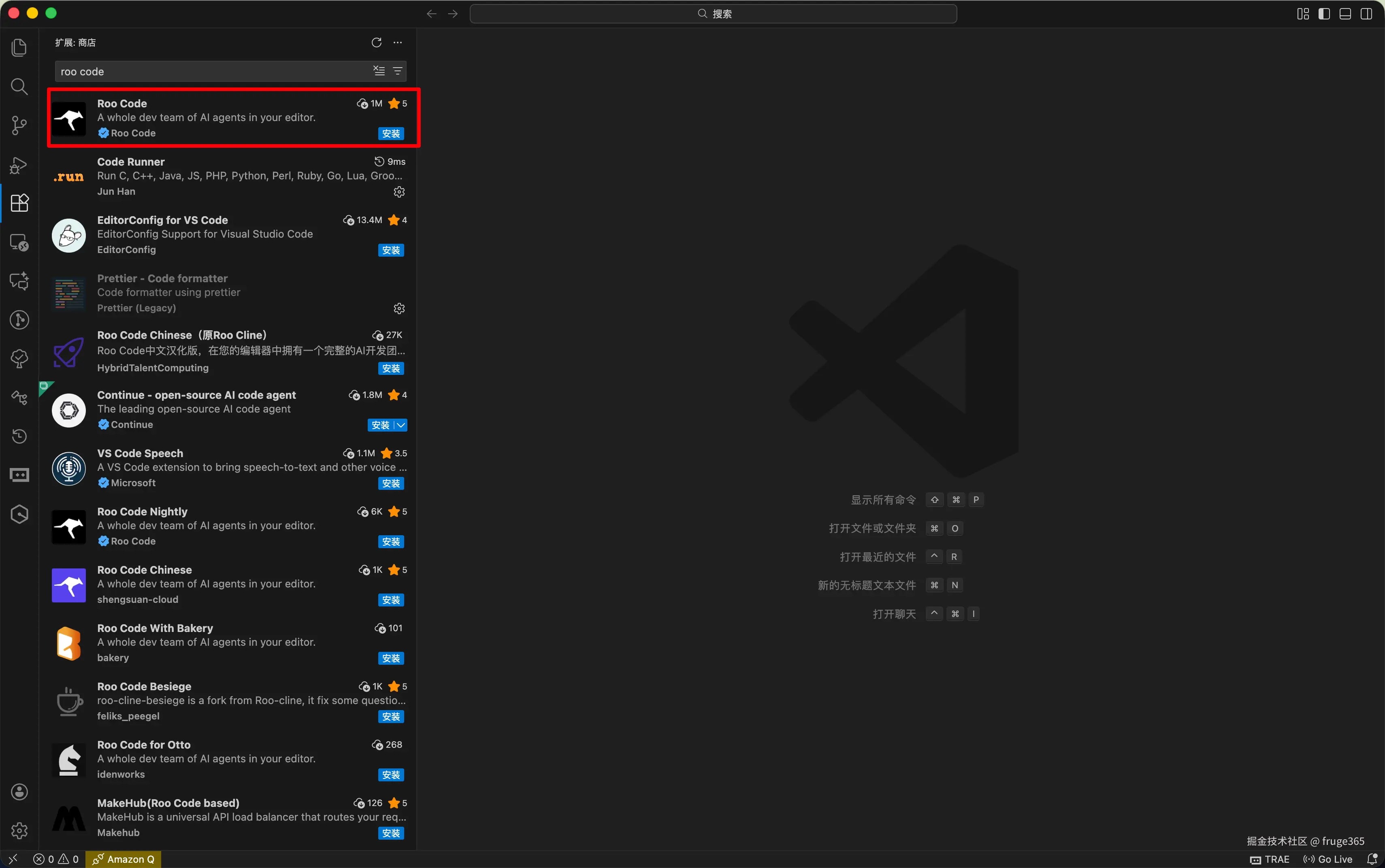Open the Run and Debug view

pos(19,165)
